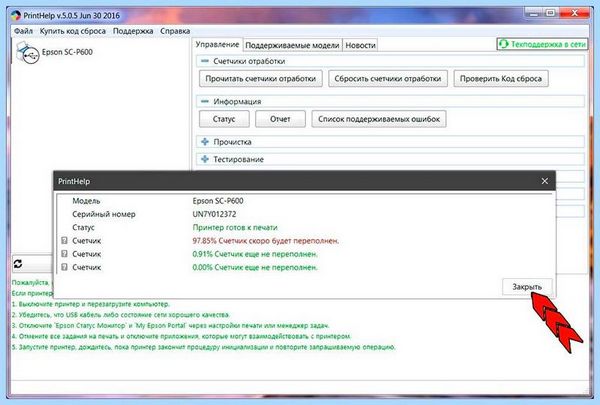This screenshot has width=600, height=405.
Task: Open the Файл menu
Action: tap(23, 31)
